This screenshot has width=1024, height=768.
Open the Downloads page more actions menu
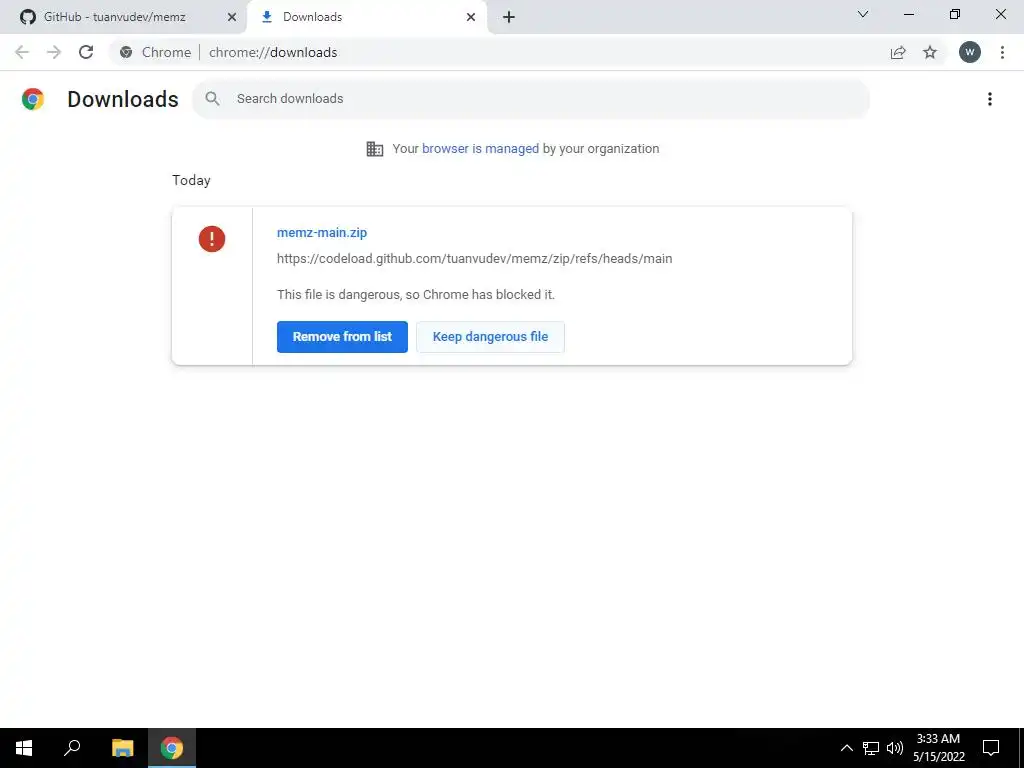(989, 99)
